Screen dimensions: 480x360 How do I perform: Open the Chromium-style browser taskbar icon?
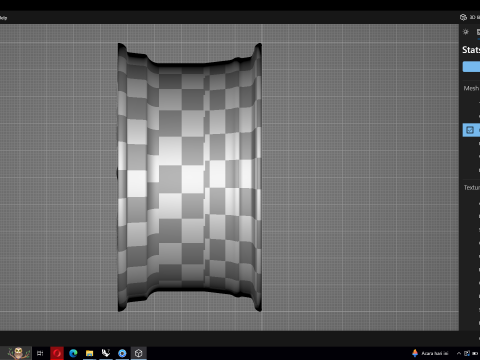(x=122, y=353)
